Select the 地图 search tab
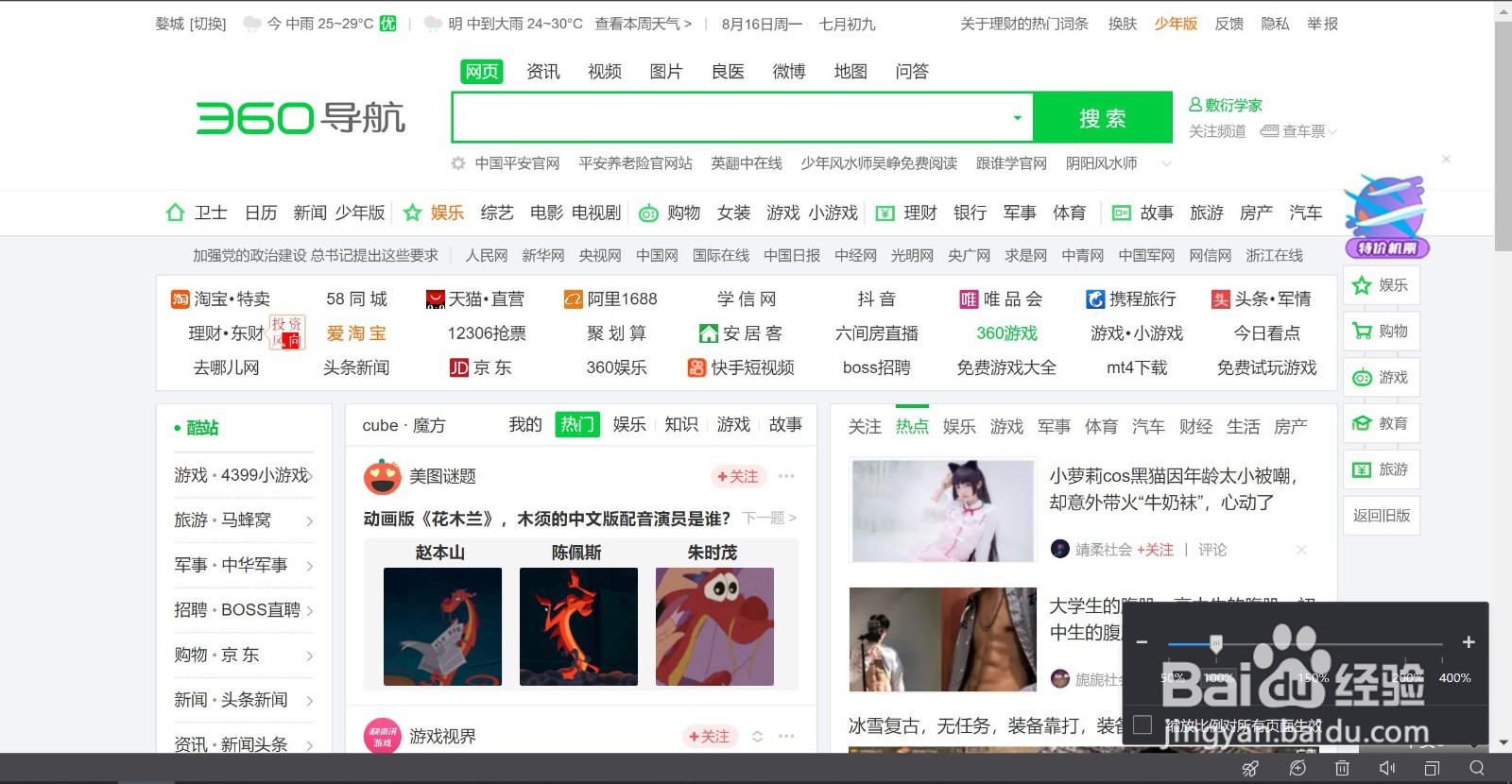Screen dimensions: 1512x784 coord(850,72)
